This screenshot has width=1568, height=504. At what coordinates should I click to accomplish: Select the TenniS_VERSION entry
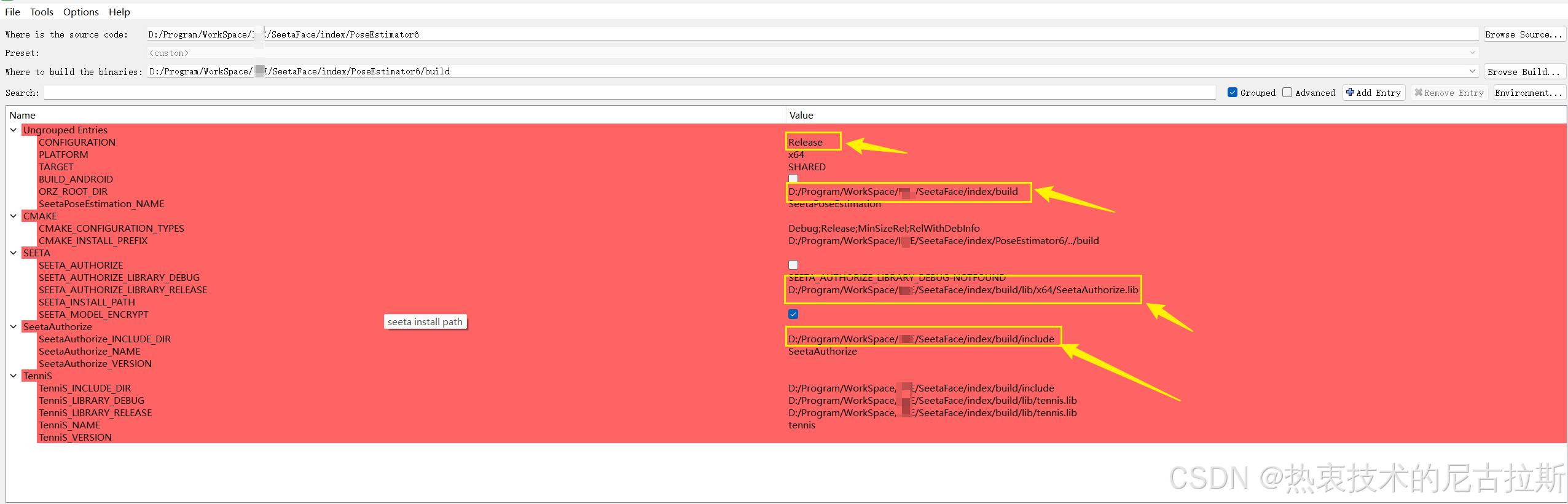[x=75, y=437]
